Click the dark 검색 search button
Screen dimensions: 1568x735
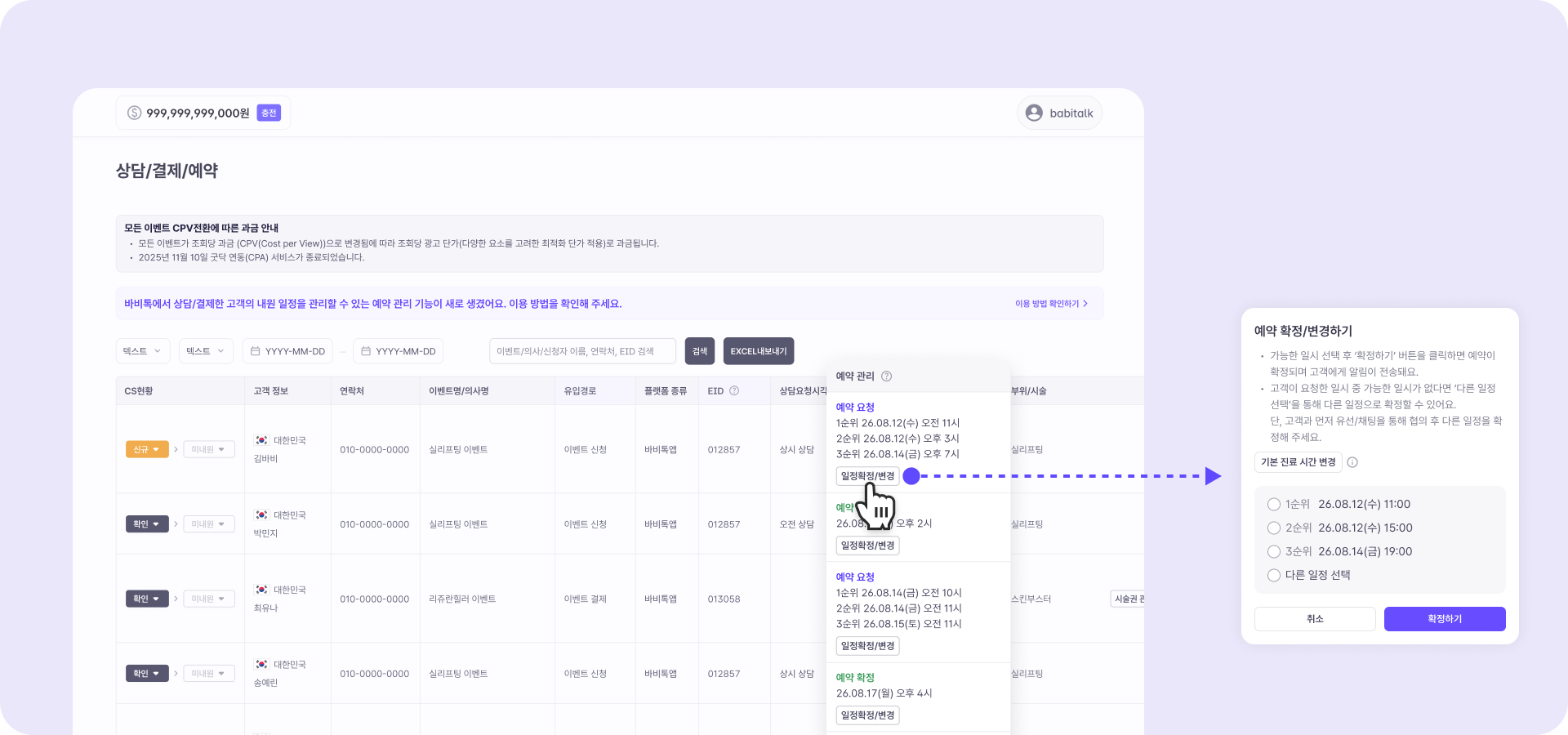tap(700, 351)
